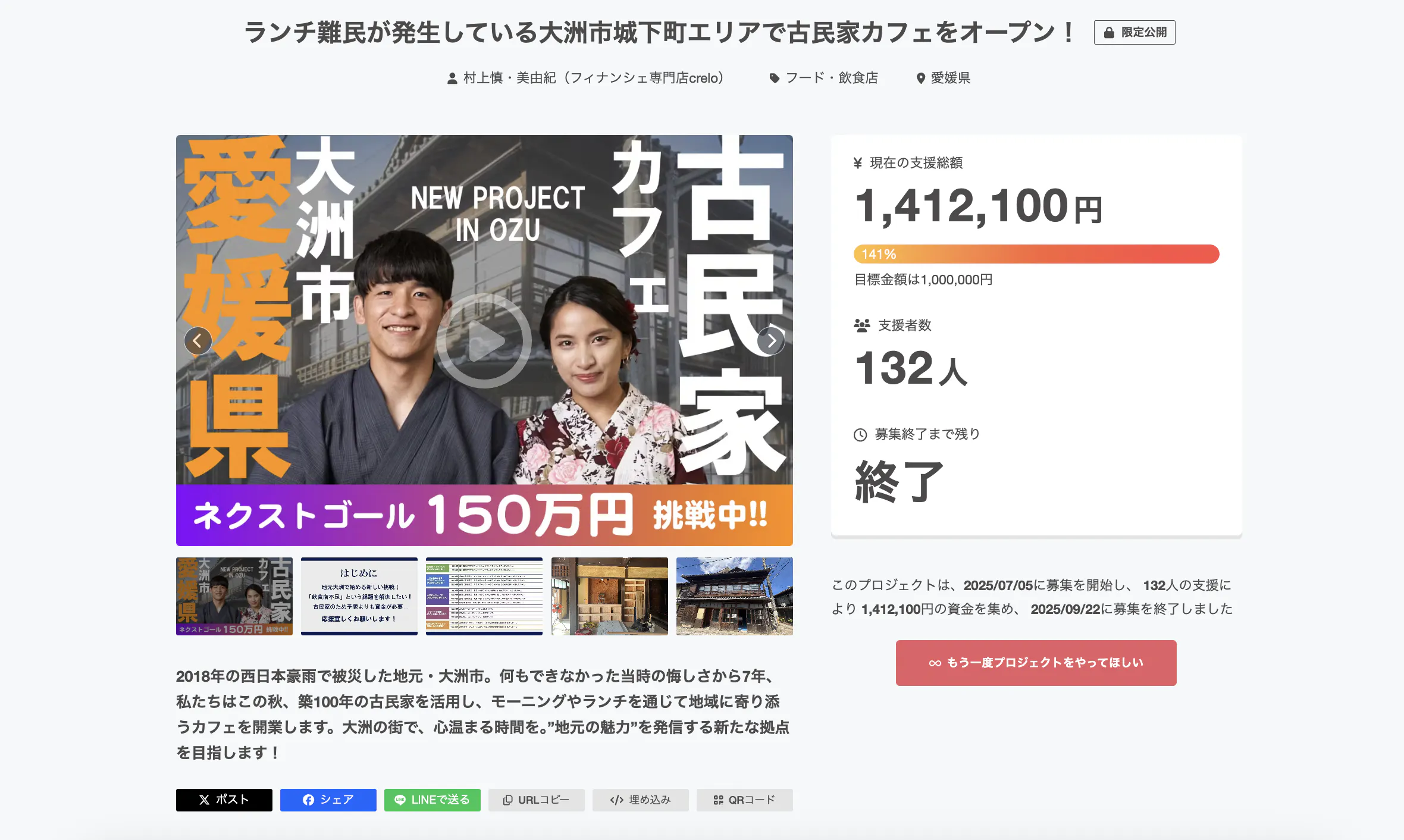
Task: Advance to next slide in image carousel
Action: (x=771, y=341)
